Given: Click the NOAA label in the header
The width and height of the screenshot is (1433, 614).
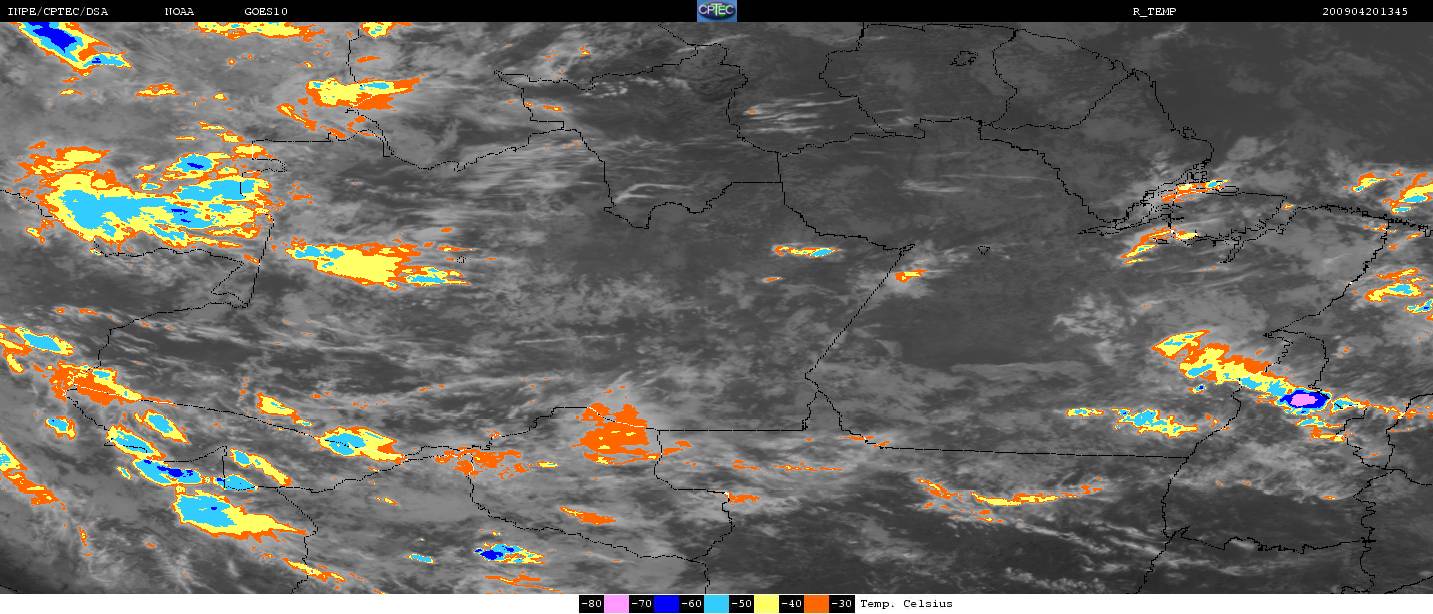Looking at the screenshot, I should tap(179, 12).
